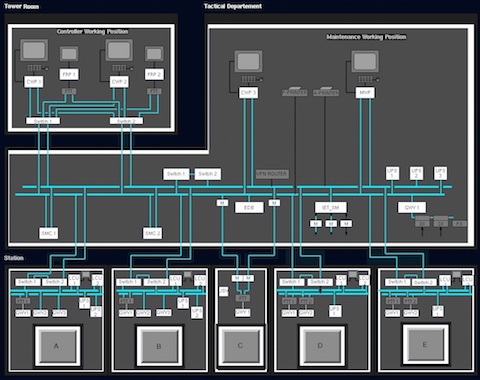Image resolution: width=480 pixels, height=380 pixels.
Task: Select Switch 2 in the Tower Room
Action: (126, 121)
